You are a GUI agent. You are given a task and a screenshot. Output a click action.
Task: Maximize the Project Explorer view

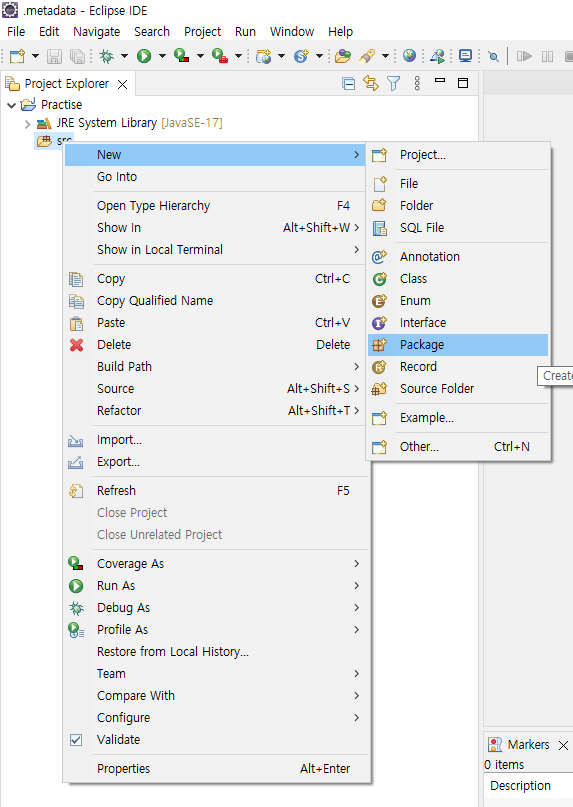[463, 83]
